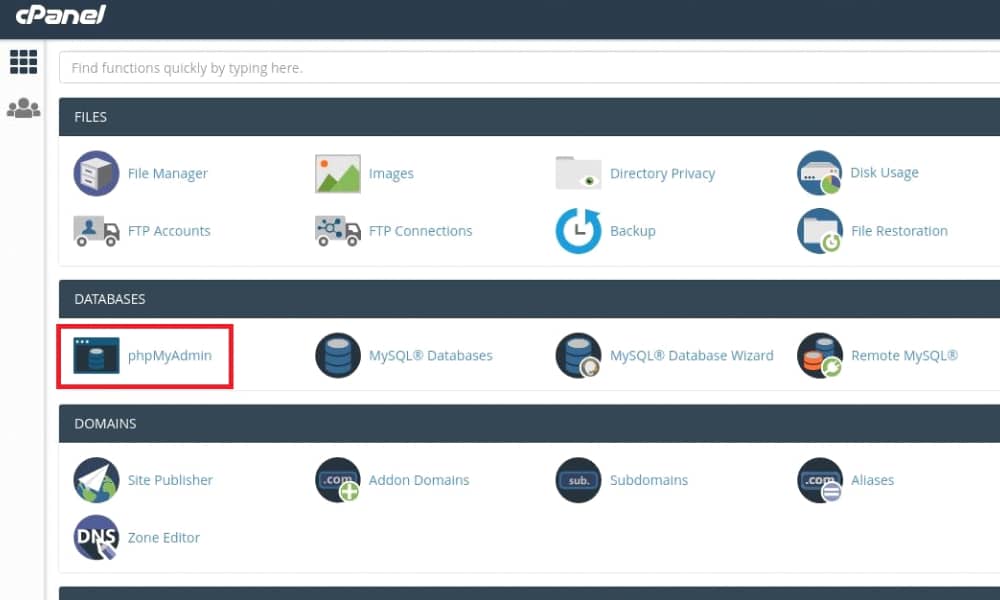Screen dimensions: 1000x600
Task: Click the Subdomains icon
Action: 578,480
